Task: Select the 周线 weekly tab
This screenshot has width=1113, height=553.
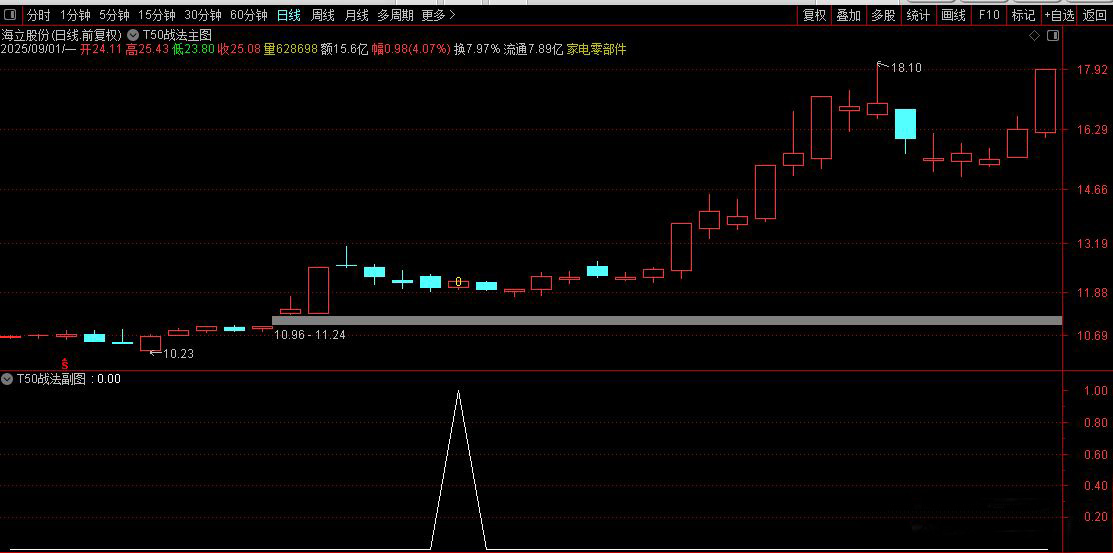Action: click(x=322, y=15)
